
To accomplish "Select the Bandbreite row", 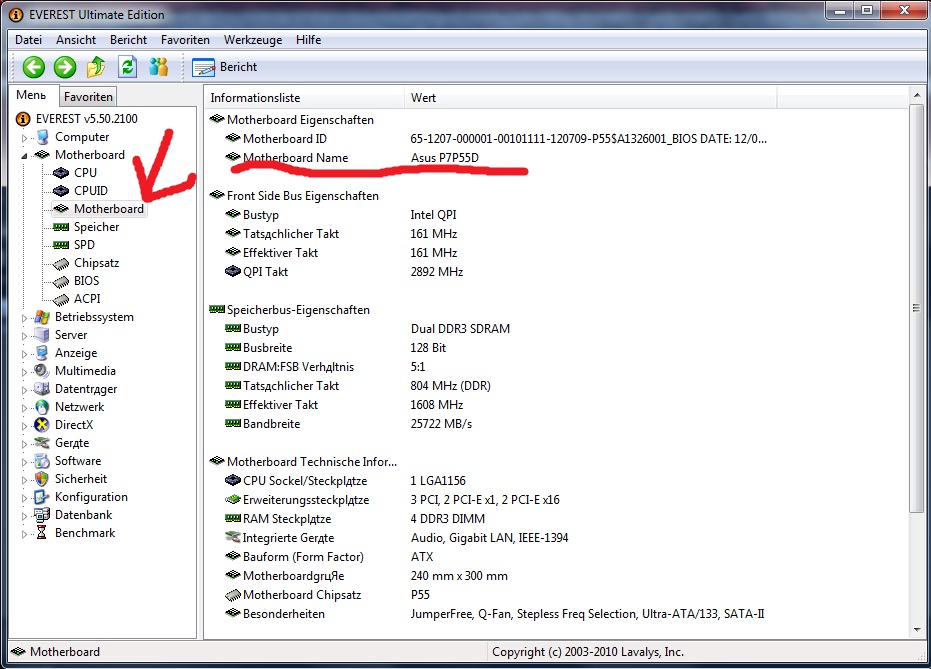I will pos(349,424).
